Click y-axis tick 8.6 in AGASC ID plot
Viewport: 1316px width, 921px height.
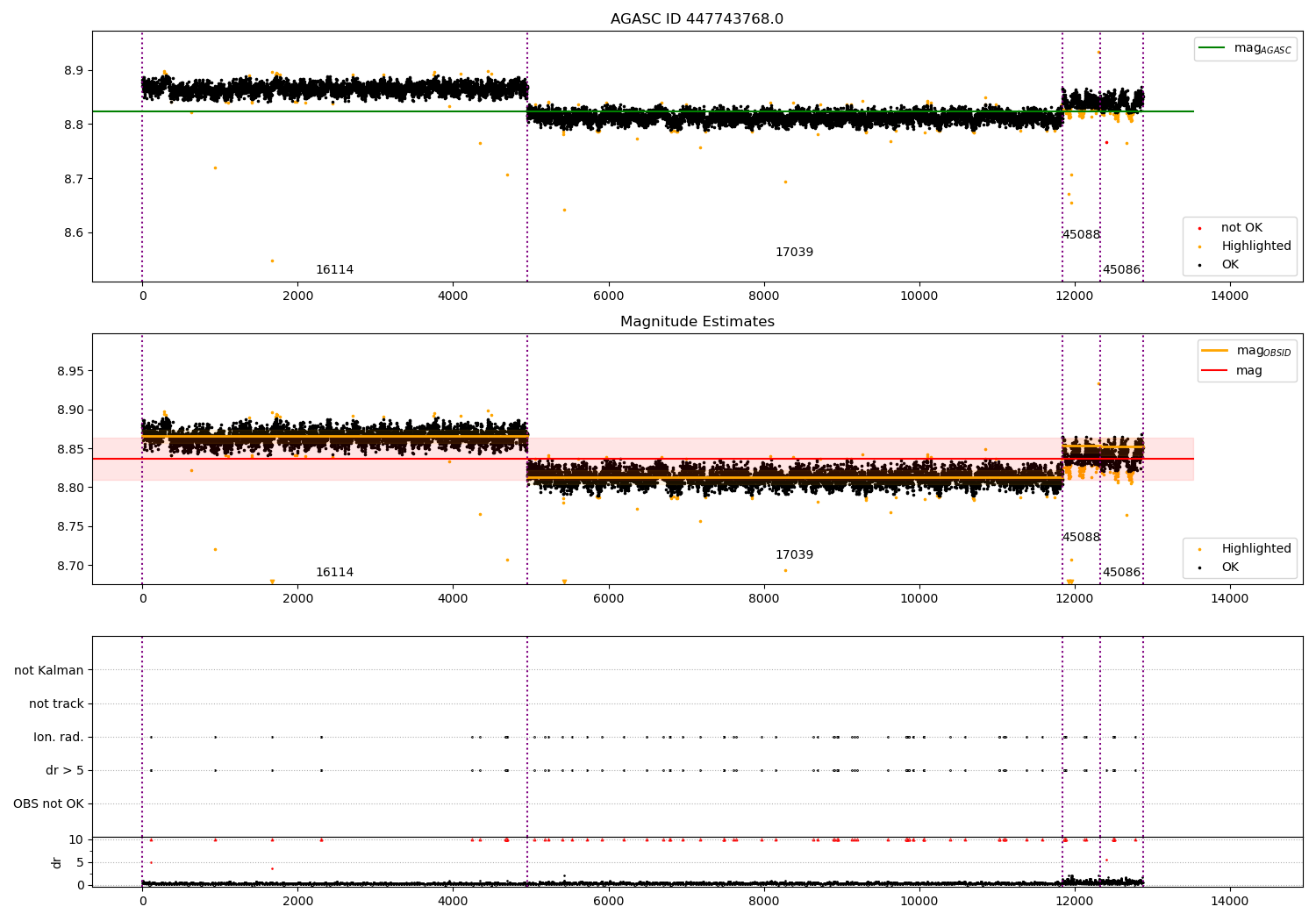(73, 233)
